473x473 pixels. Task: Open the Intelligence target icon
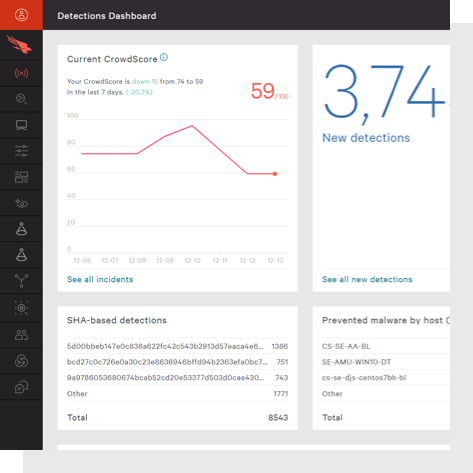21,308
